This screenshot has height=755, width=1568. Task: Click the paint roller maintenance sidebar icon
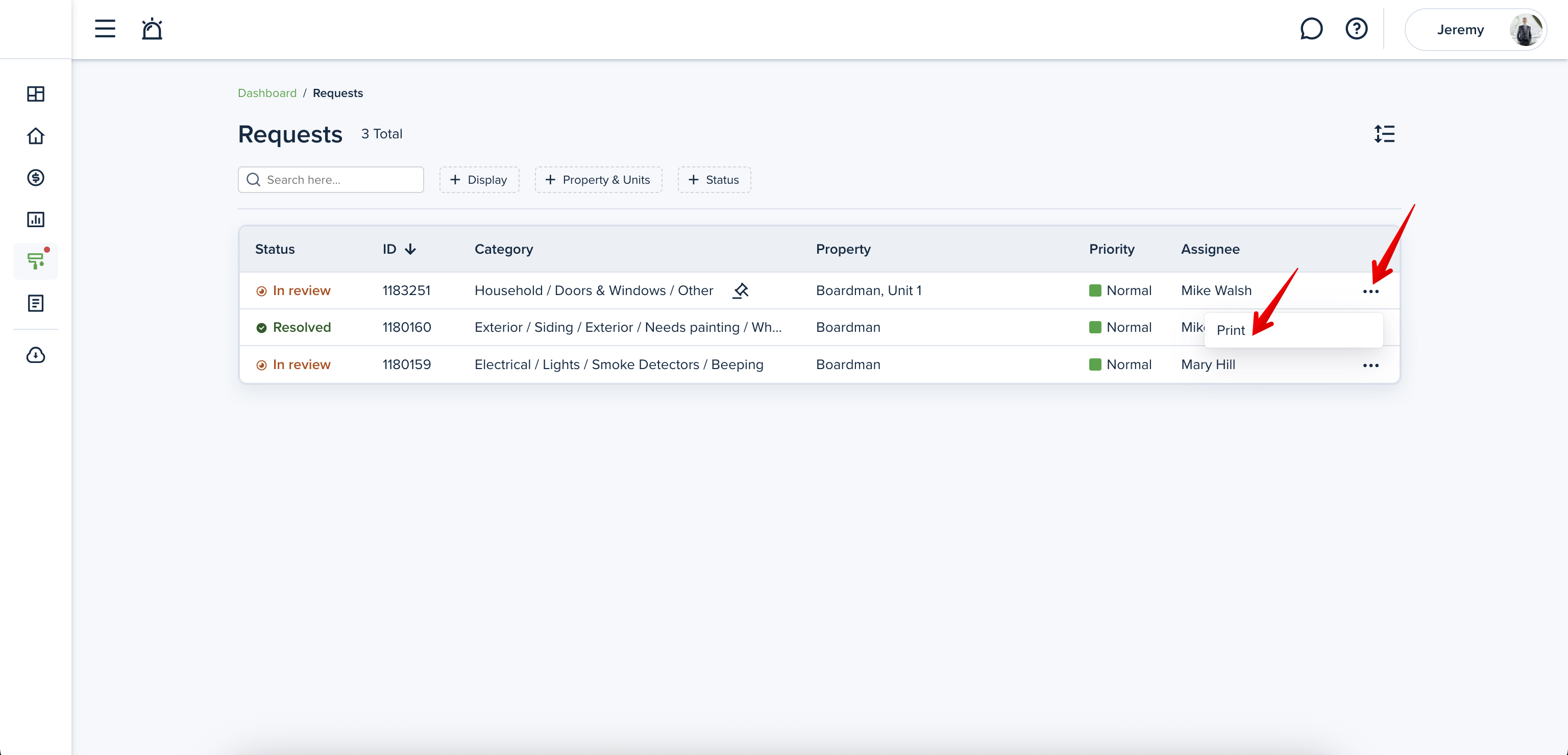pos(35,261)
